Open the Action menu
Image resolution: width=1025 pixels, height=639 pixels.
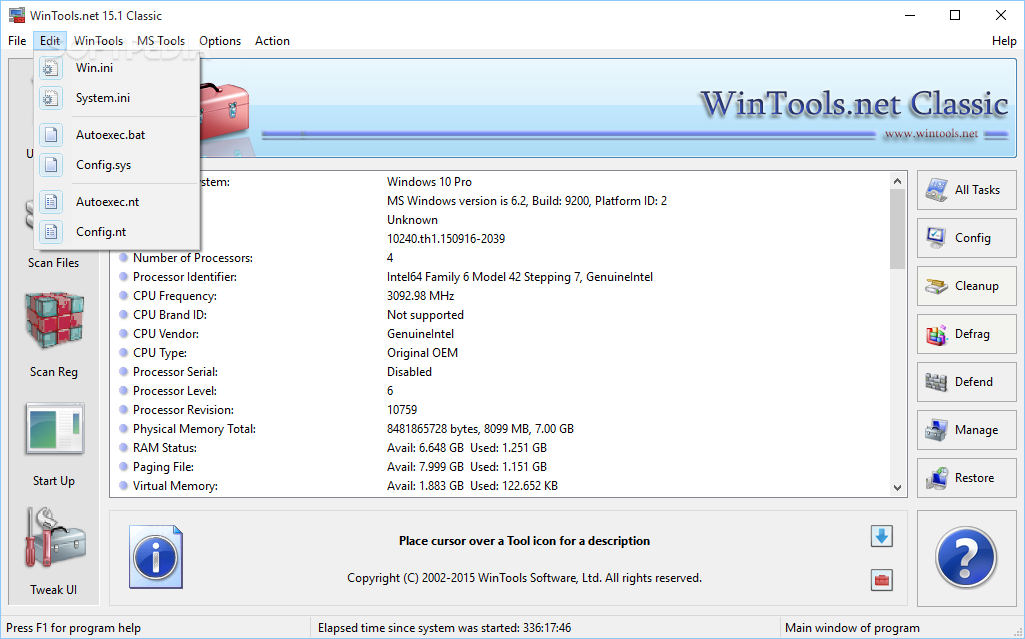tap(272, 41)
